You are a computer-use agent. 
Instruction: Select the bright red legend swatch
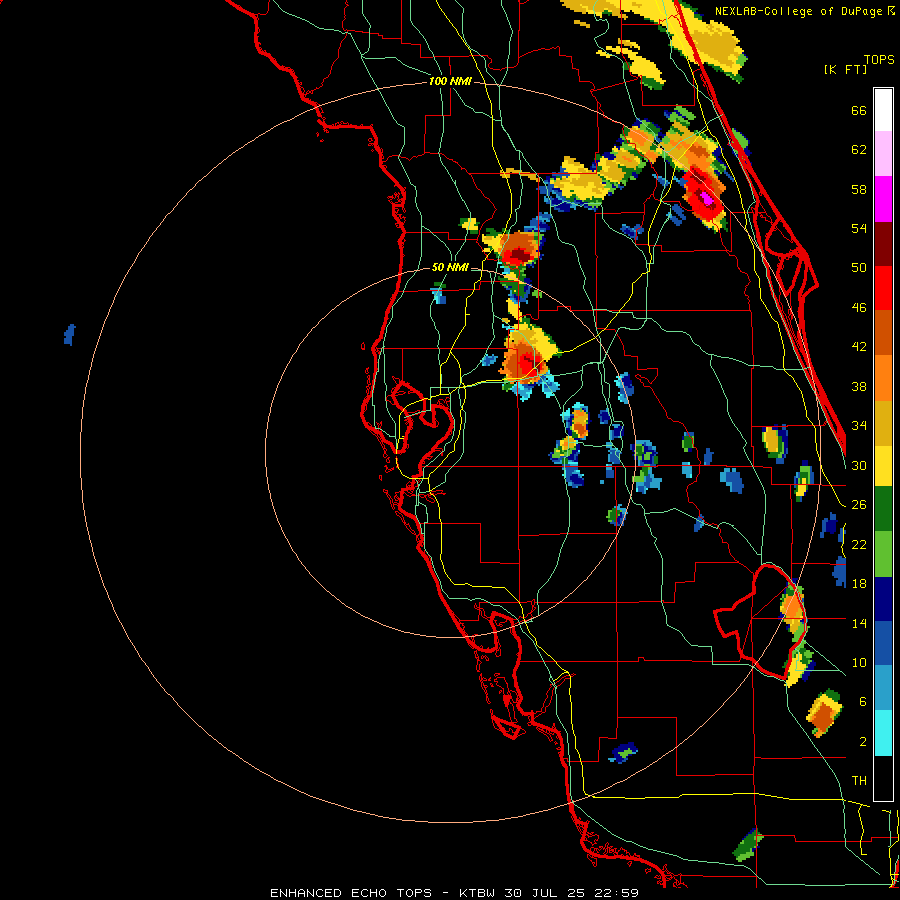point(883,288)
